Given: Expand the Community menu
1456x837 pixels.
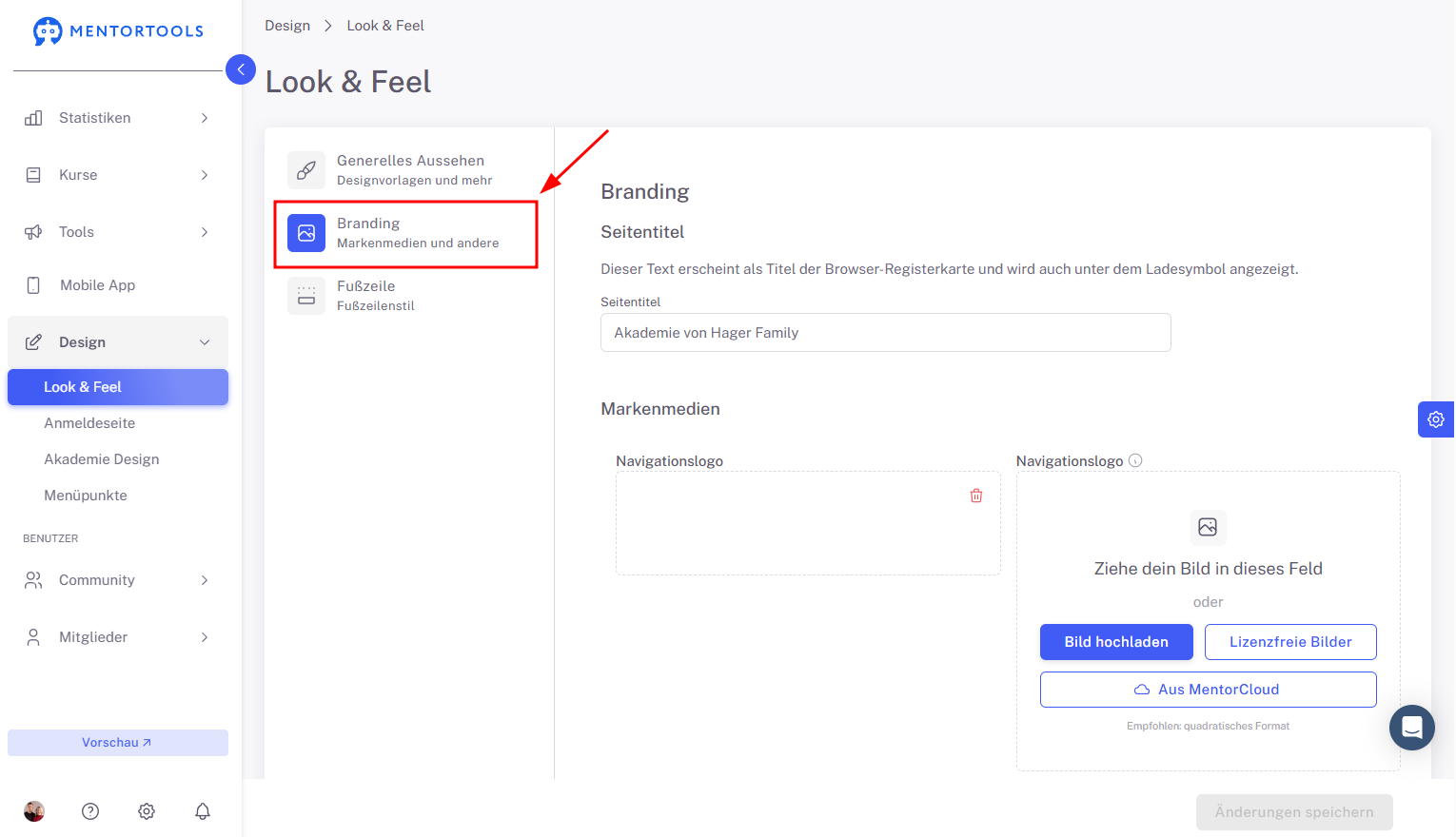Looking at the screenshot, I should 118,580.
